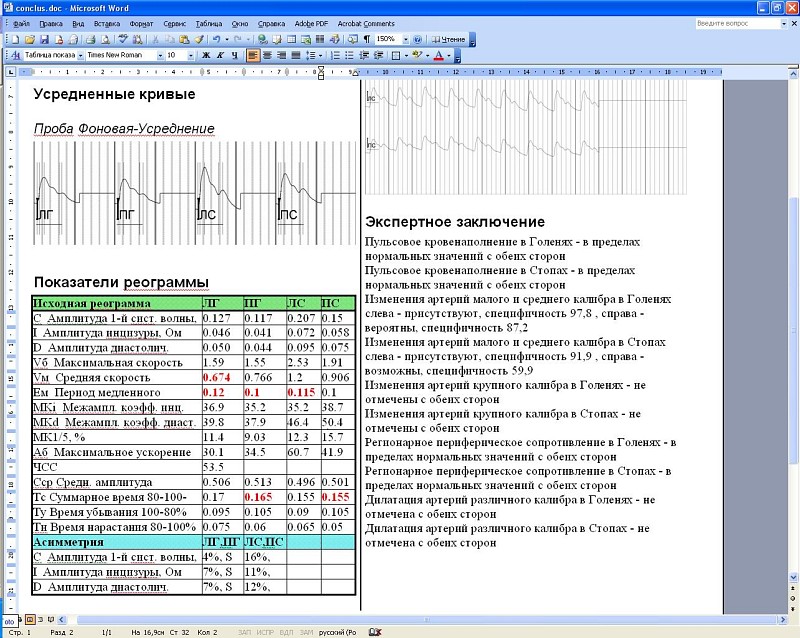This screenshot has height=638, width=800.
Task: Open the 150% zoom dropdown
Action: point(406,39)
